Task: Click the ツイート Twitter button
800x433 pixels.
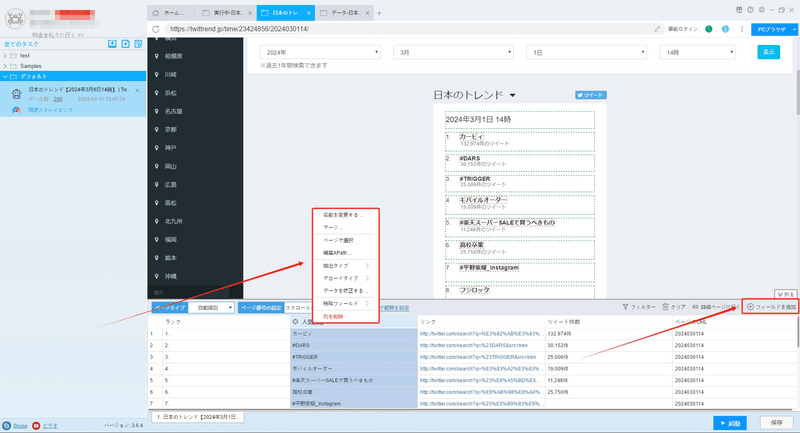Action: pos(591,95)
